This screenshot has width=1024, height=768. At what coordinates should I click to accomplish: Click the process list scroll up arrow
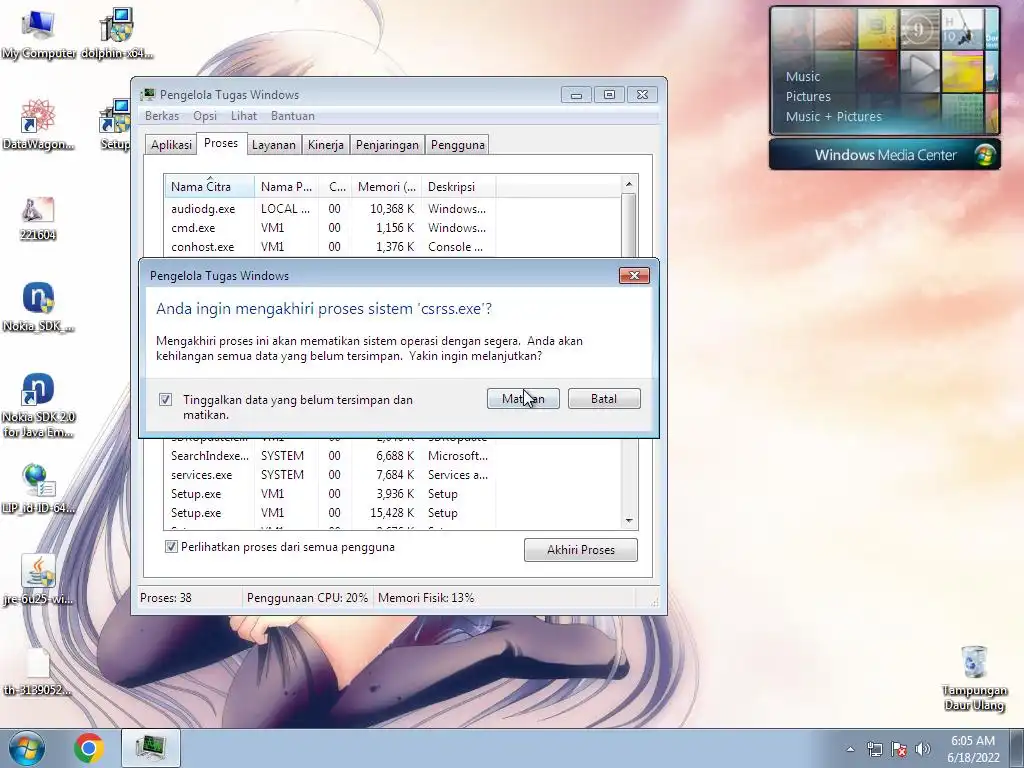(629, 184)
